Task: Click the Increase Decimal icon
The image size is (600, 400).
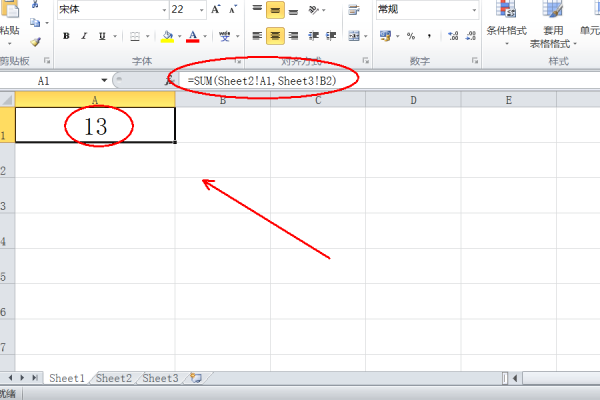Action: coord(454,36)
